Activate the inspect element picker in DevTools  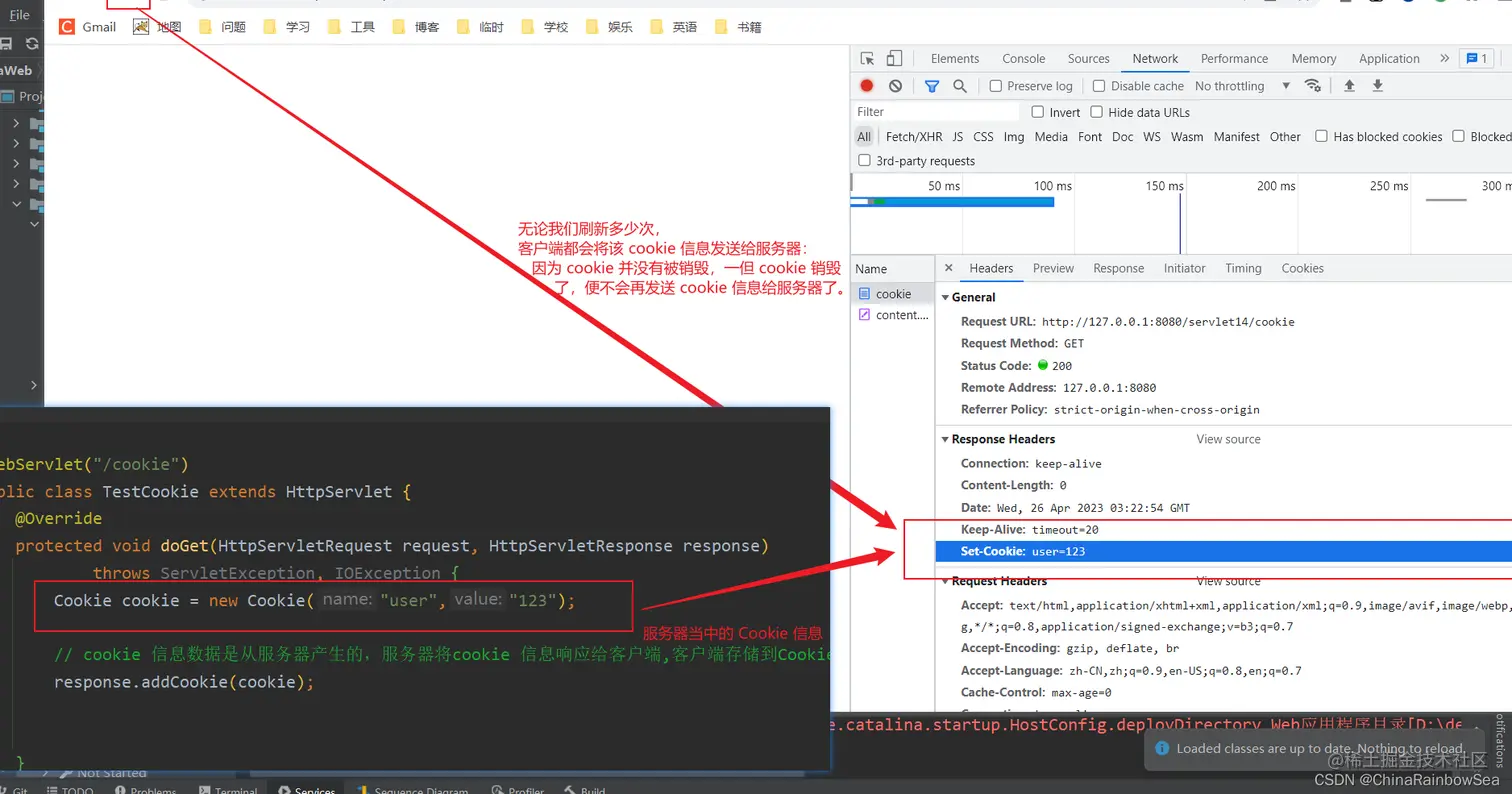click(867, 59)
